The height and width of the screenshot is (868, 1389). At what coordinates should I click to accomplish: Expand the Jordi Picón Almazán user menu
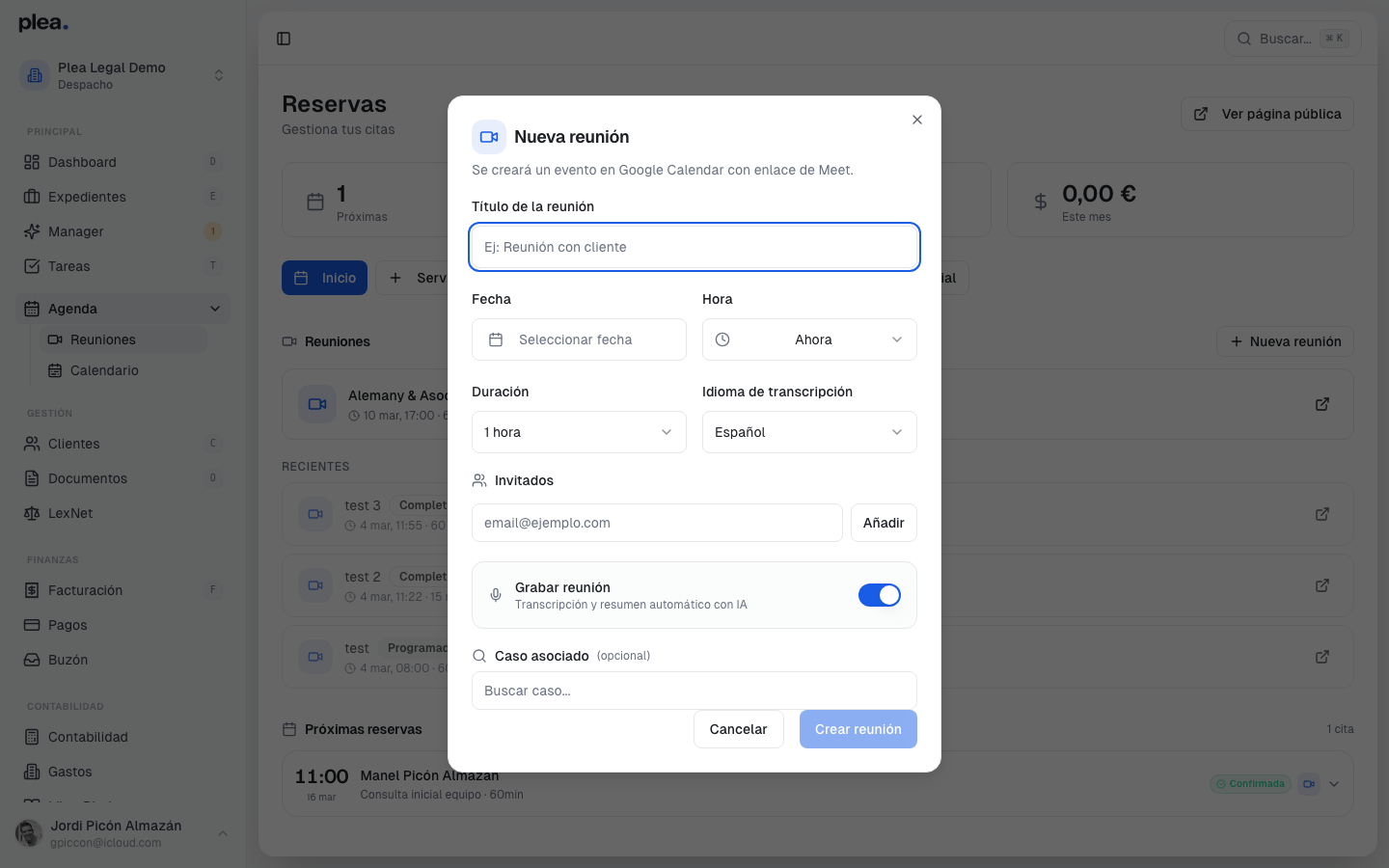123,833
